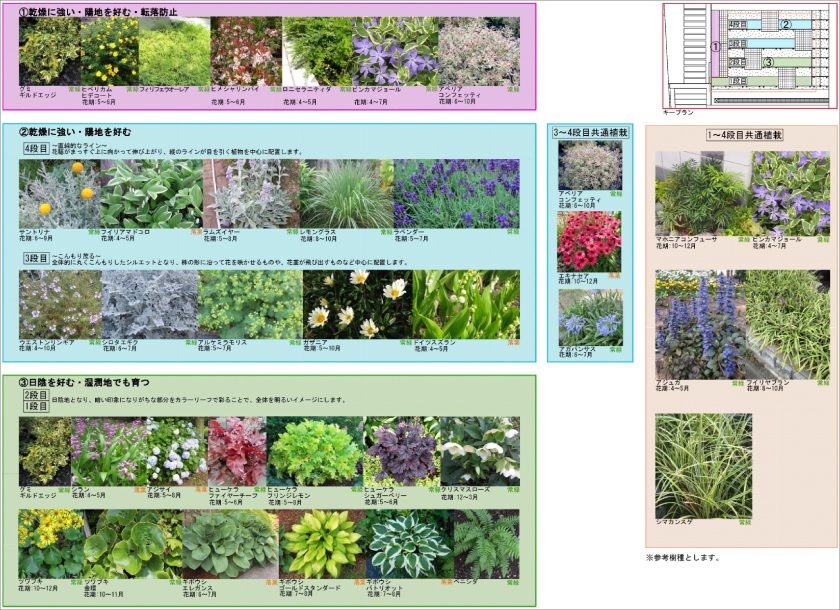Screen dimensions: 840x610
Task: Click the フイリヤブラン photo
Action: [x=786, y=325]
